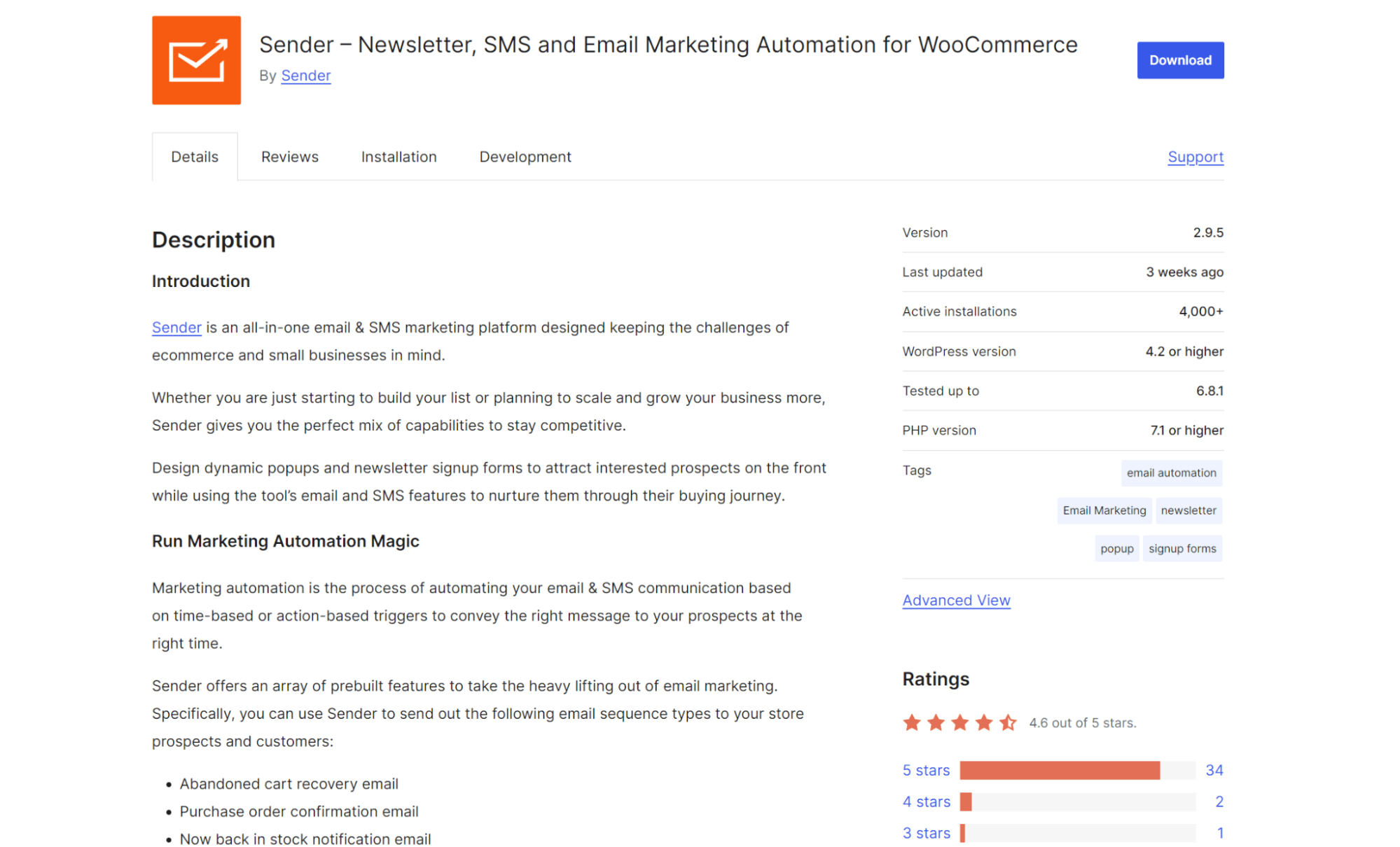Click the 4 stars rating bar
This screenshot has width=1400, height=847.
[x=1077, y=801]
